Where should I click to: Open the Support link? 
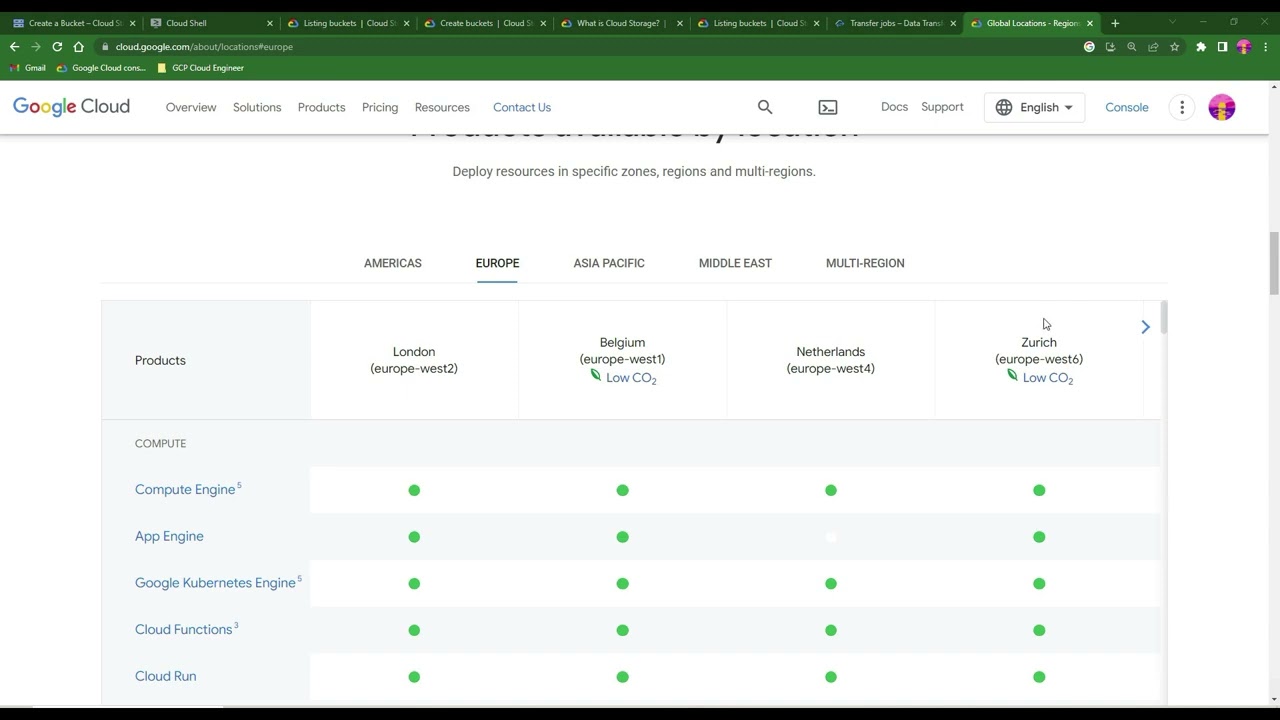(942, 107)
